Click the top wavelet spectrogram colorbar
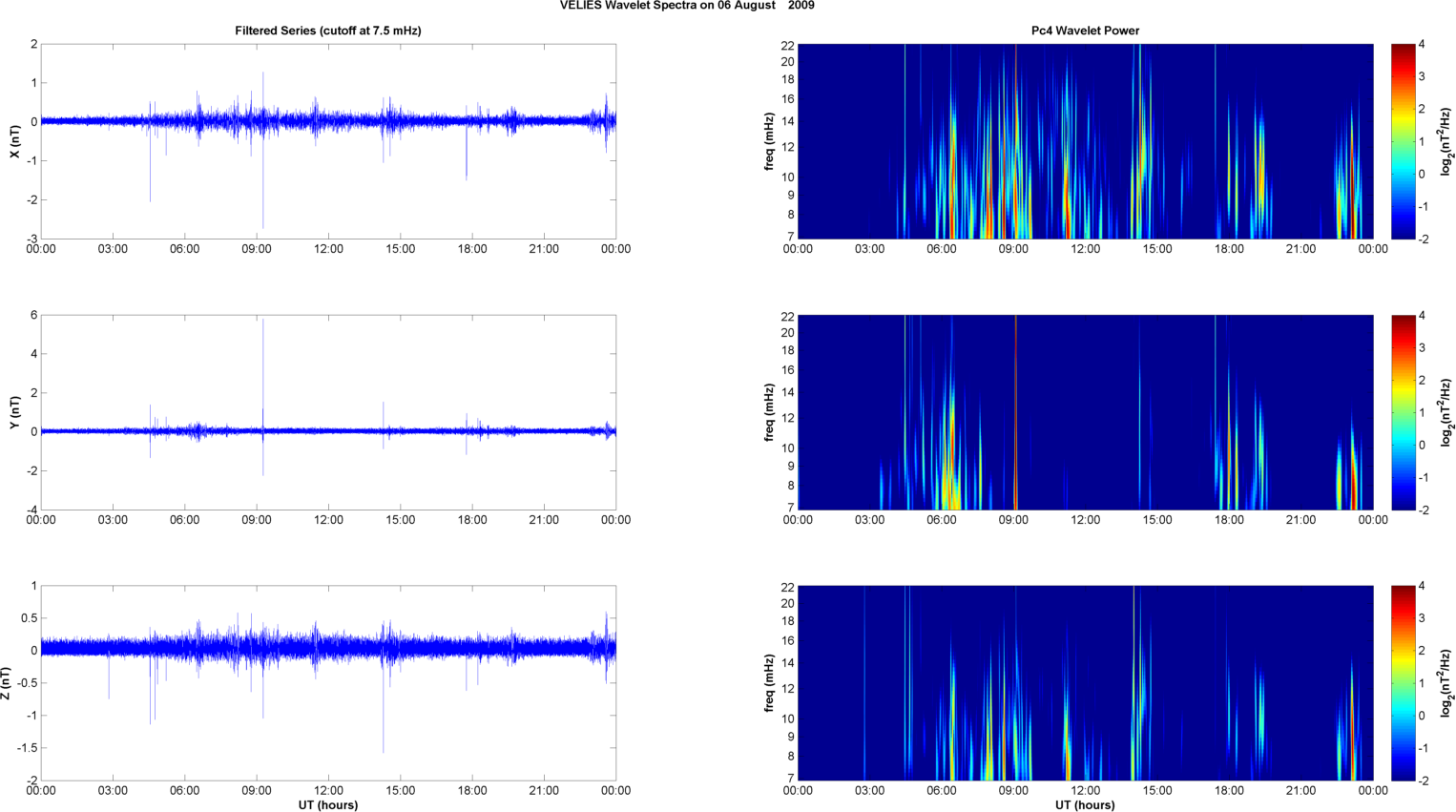Screen dimensions: 1456x812 [x=1403, y=141]
